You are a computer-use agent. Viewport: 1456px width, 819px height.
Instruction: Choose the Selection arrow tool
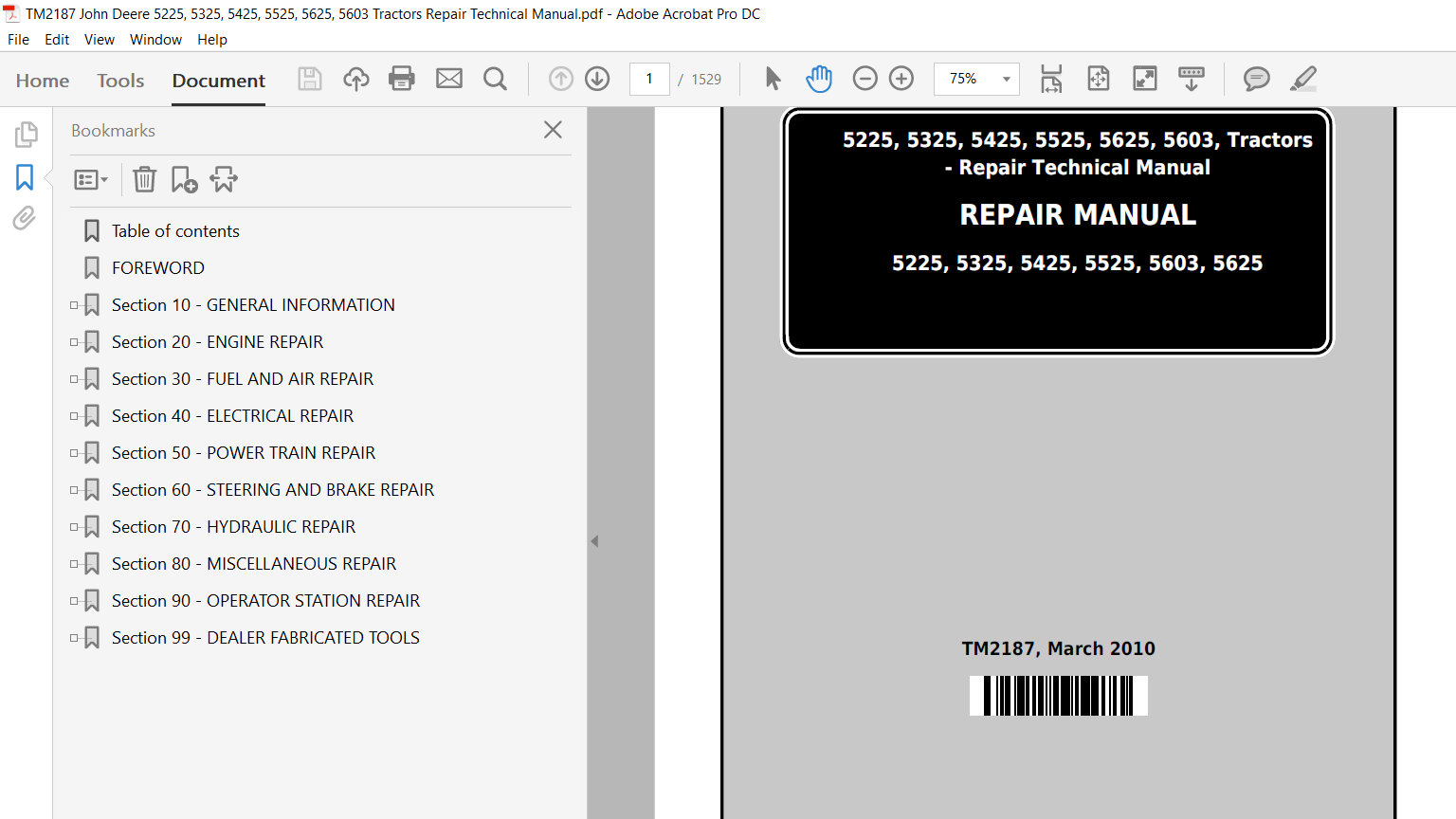coord(773,79)
